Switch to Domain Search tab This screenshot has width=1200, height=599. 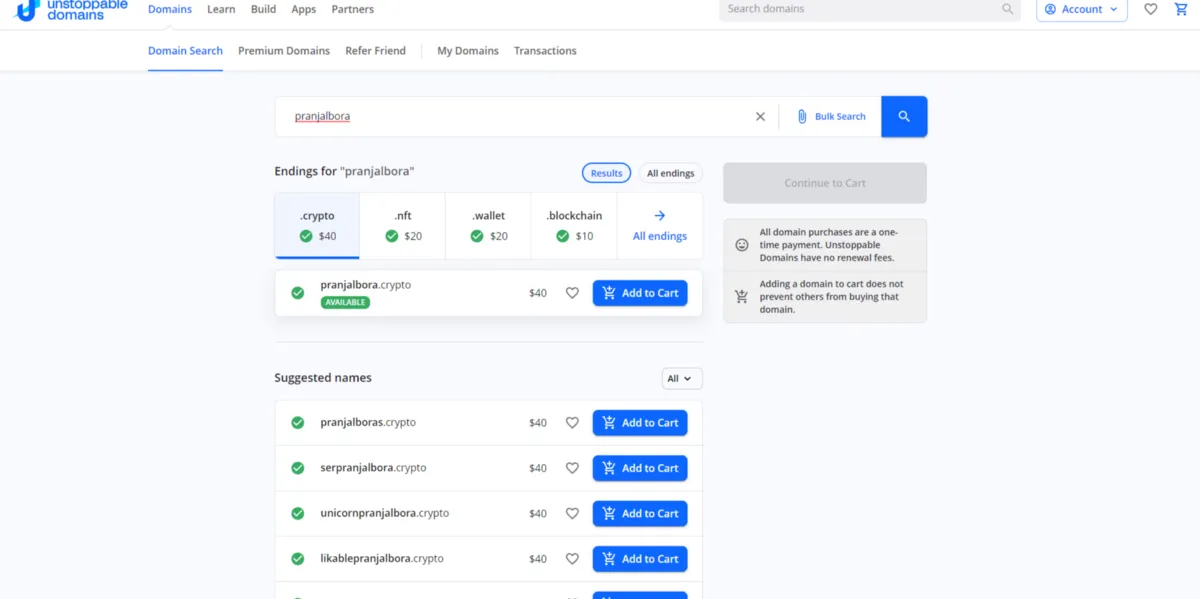point(186,51)
